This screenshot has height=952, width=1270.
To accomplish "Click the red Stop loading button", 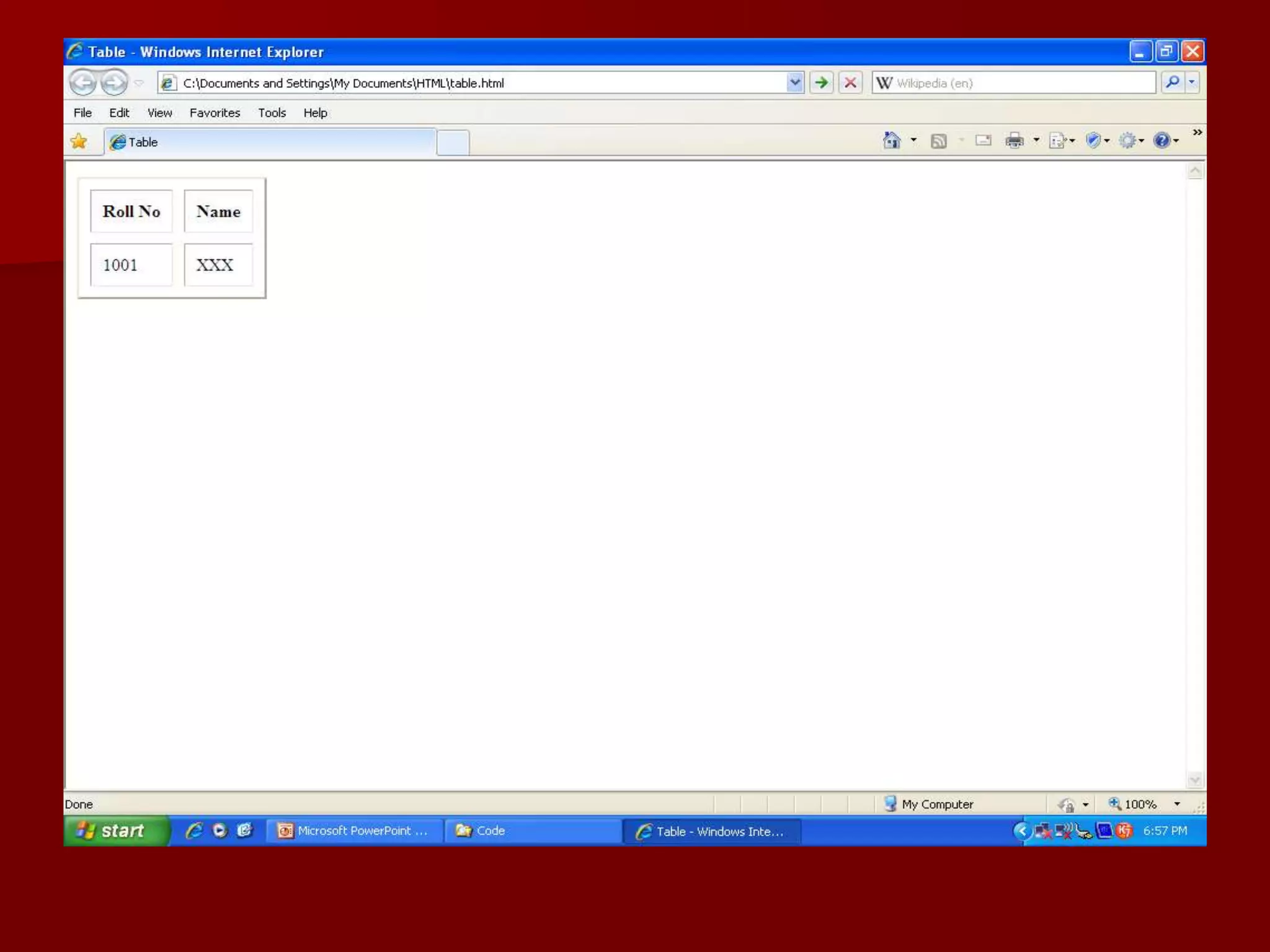I will [850, 82].
